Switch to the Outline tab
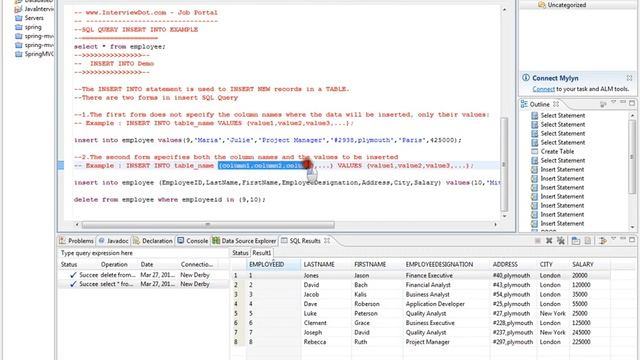This screenshot has width=640, height=360. pyautogui.click(x=539, y=104)
